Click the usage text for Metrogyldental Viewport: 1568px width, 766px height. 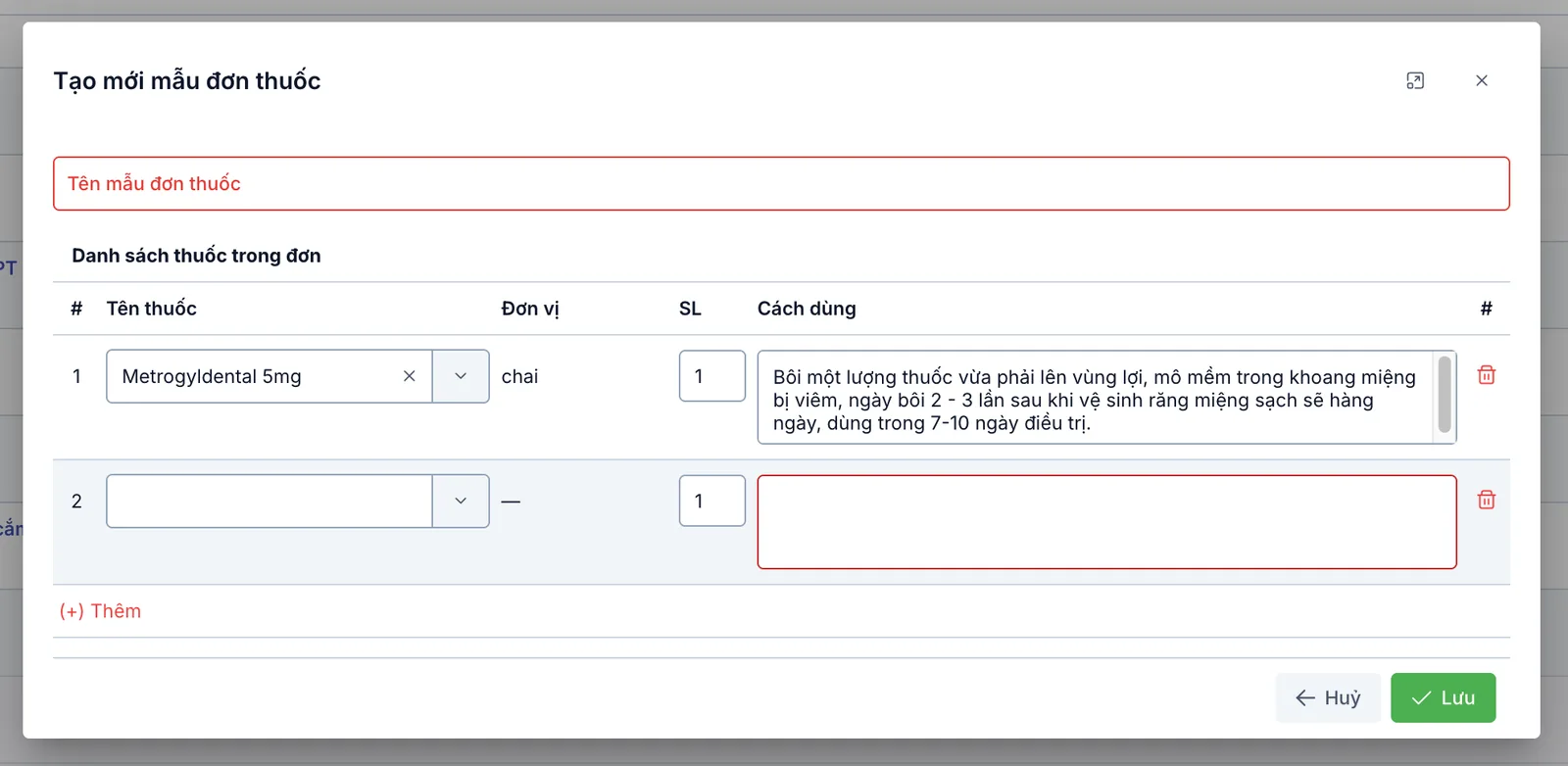(1095, 400)
